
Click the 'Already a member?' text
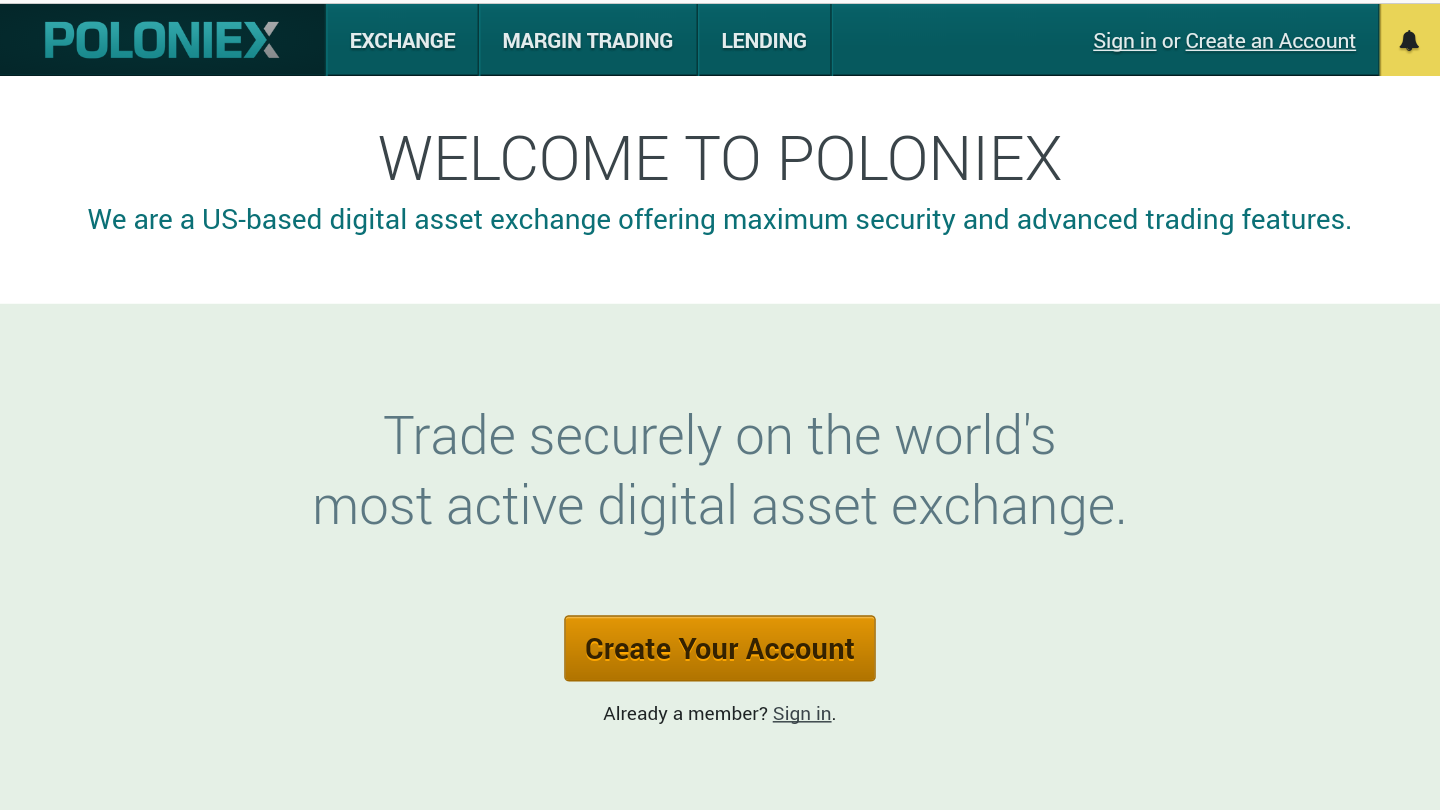point(685,714)
